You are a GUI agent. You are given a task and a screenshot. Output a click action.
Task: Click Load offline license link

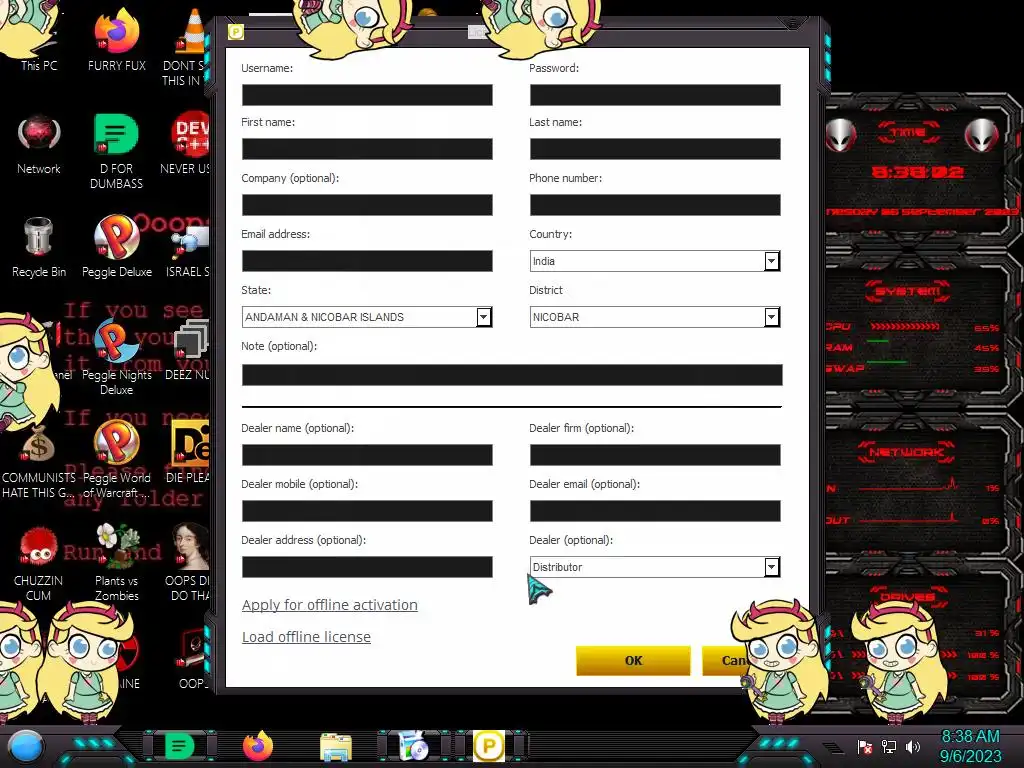point(306,637)
